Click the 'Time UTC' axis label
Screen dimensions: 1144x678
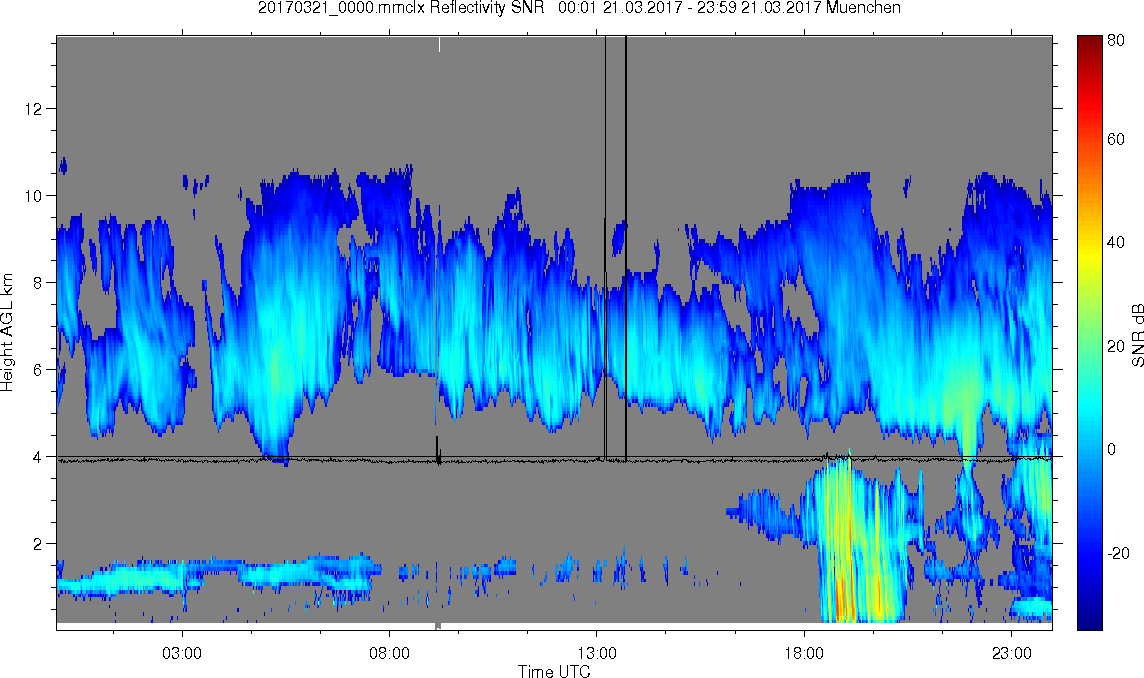point(554,671)
